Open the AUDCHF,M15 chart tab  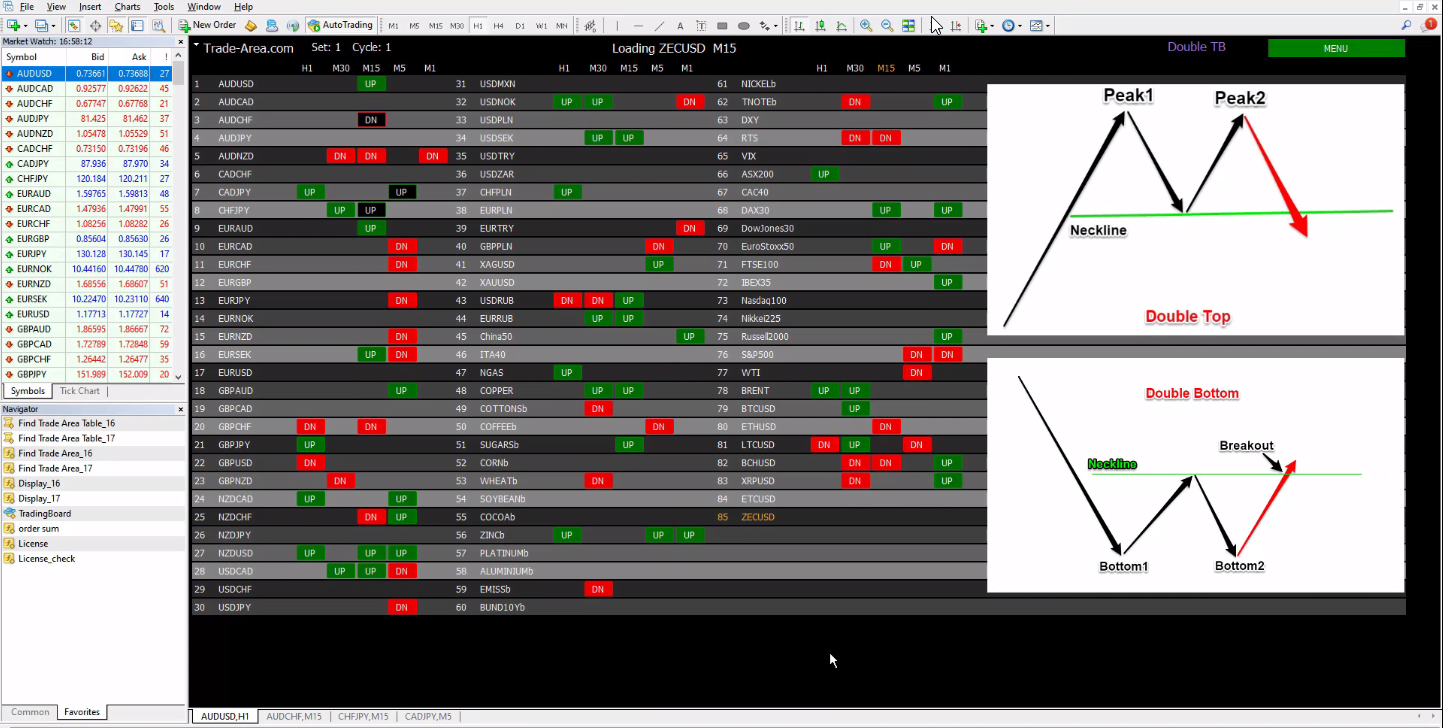[294, 716]
